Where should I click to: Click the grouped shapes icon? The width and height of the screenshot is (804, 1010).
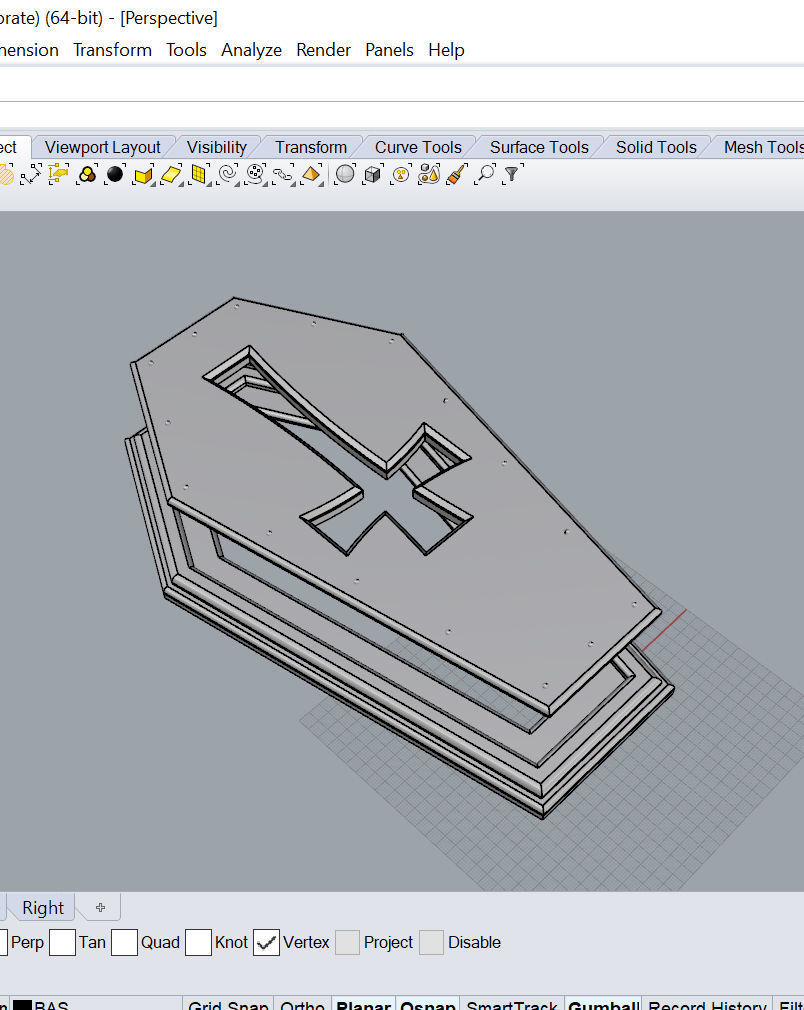coord(429,175)
